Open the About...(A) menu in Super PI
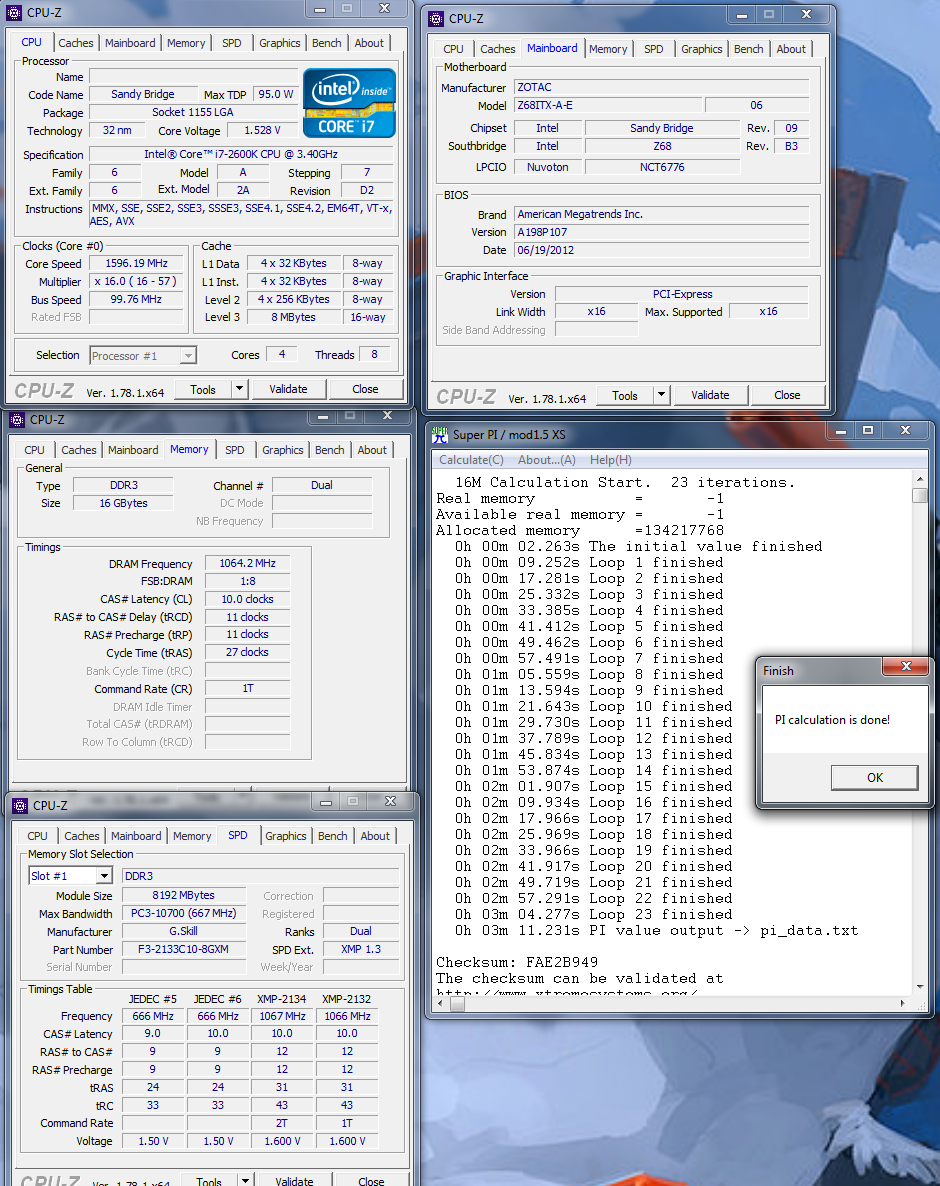 [547, 460]
